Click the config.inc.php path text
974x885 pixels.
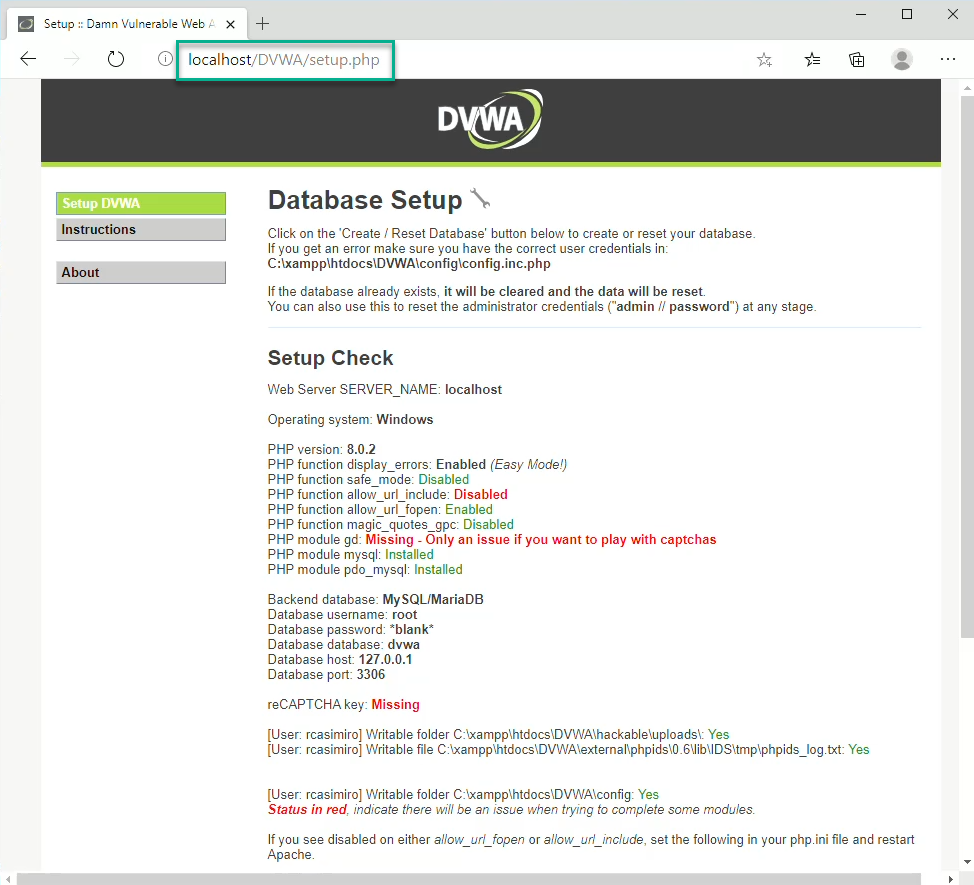point(409,263)
